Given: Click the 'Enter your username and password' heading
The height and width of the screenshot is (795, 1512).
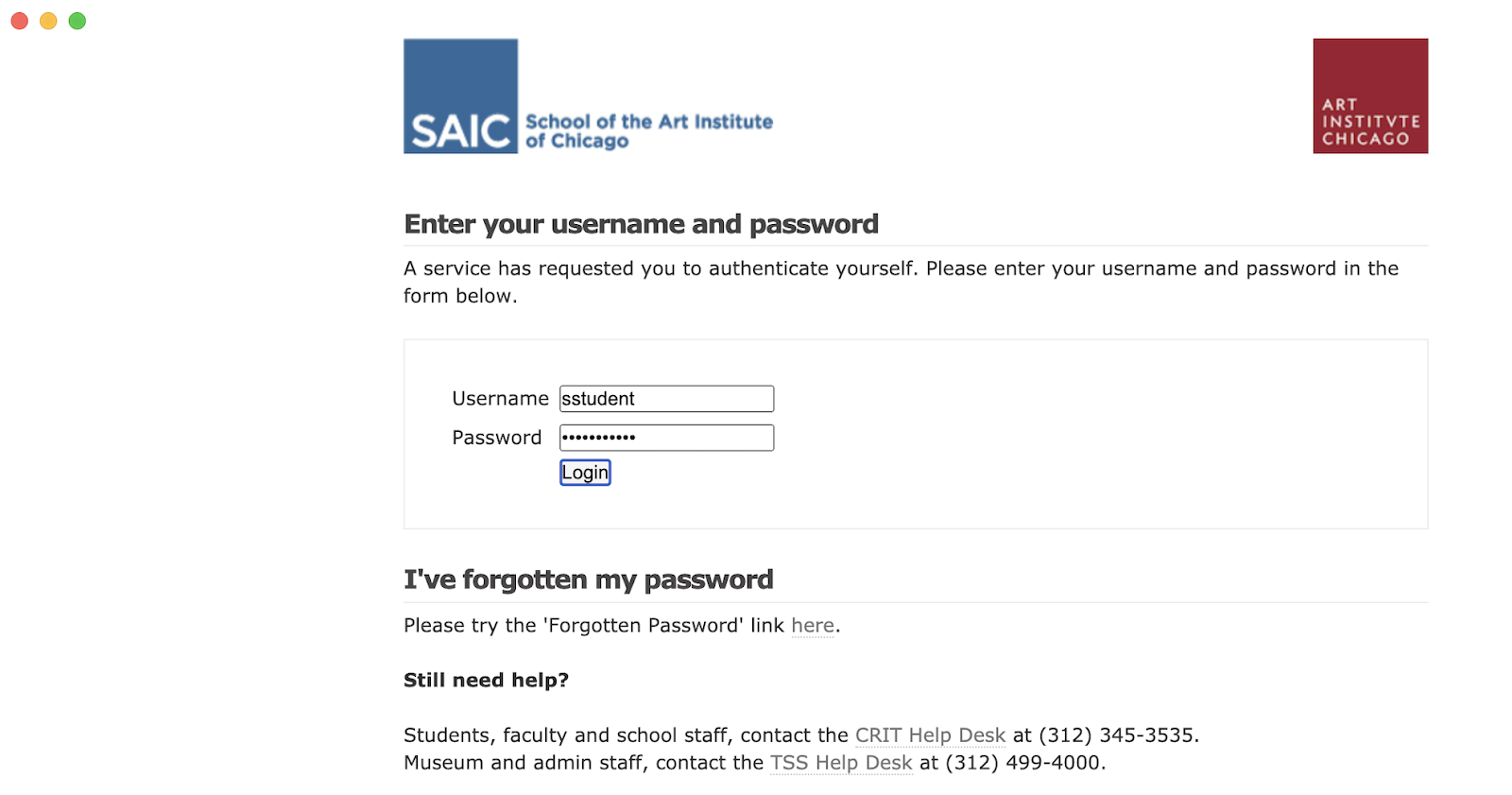Looking at the screenshot, I should point(641,224).
